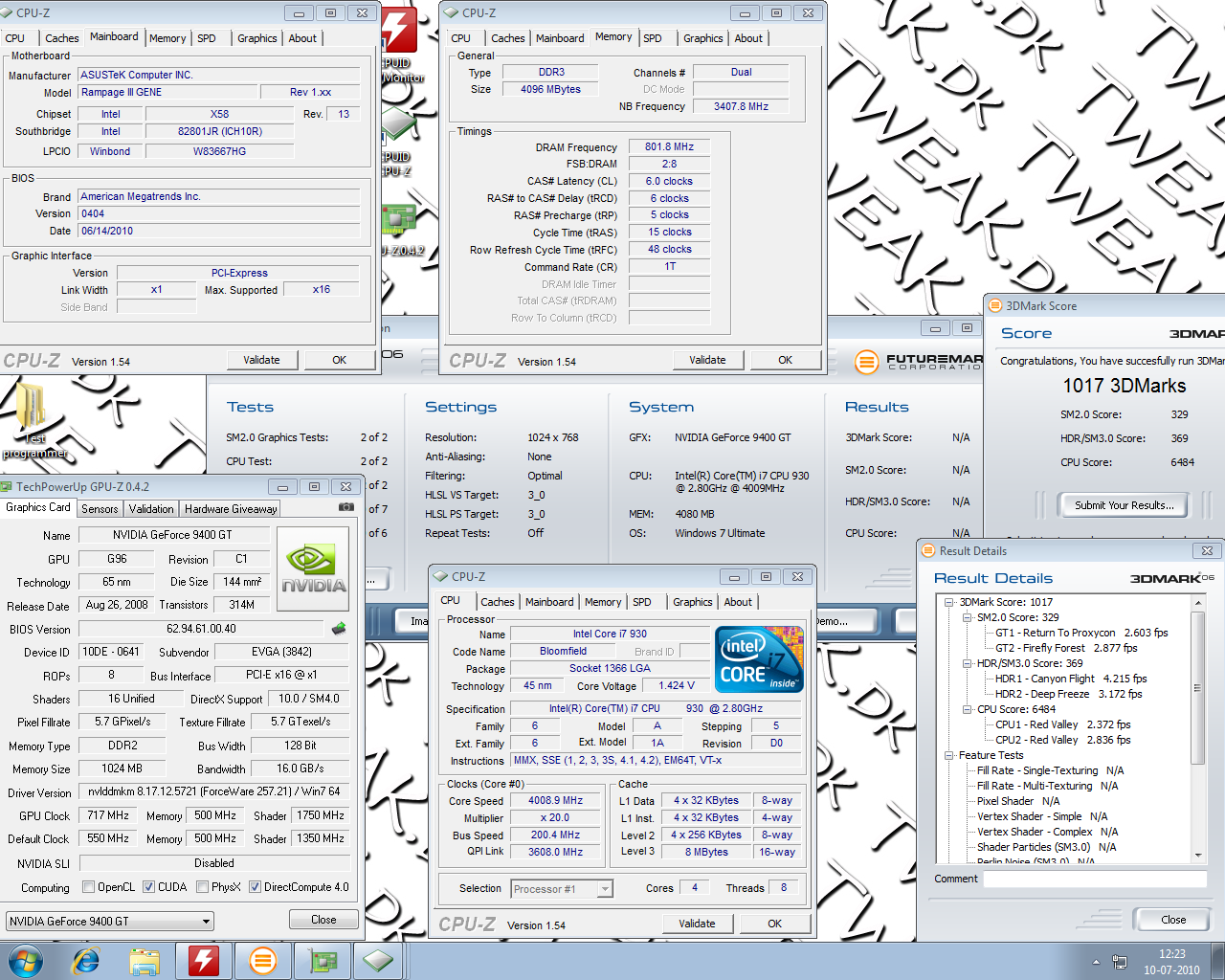Image resolution: width=1225 pixels, height=980 pixels.
Task: Select Fill Rate - Multi-Texturing row
Action: pyautogui.click(x=1047, y=786)
